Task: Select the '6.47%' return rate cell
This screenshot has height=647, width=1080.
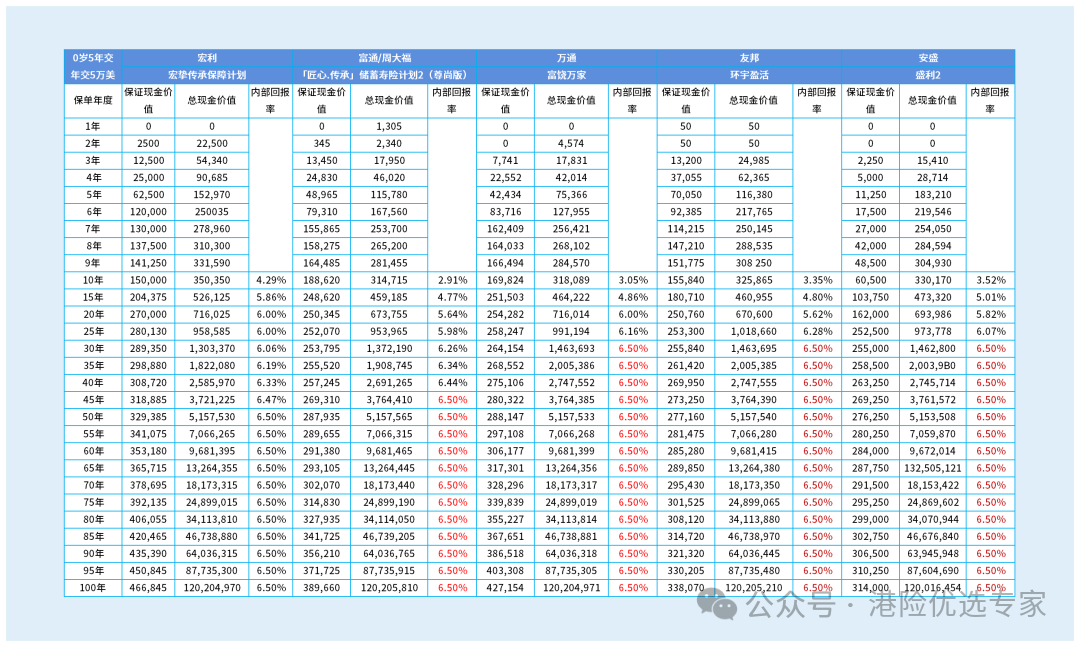Action: tap(271, 400)
